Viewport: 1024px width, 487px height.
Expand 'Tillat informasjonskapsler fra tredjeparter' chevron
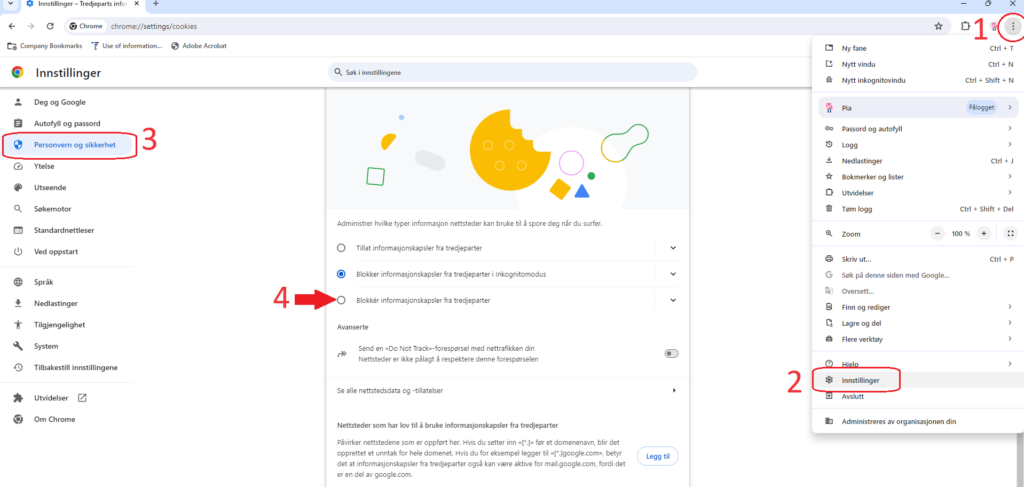(673, 247)
